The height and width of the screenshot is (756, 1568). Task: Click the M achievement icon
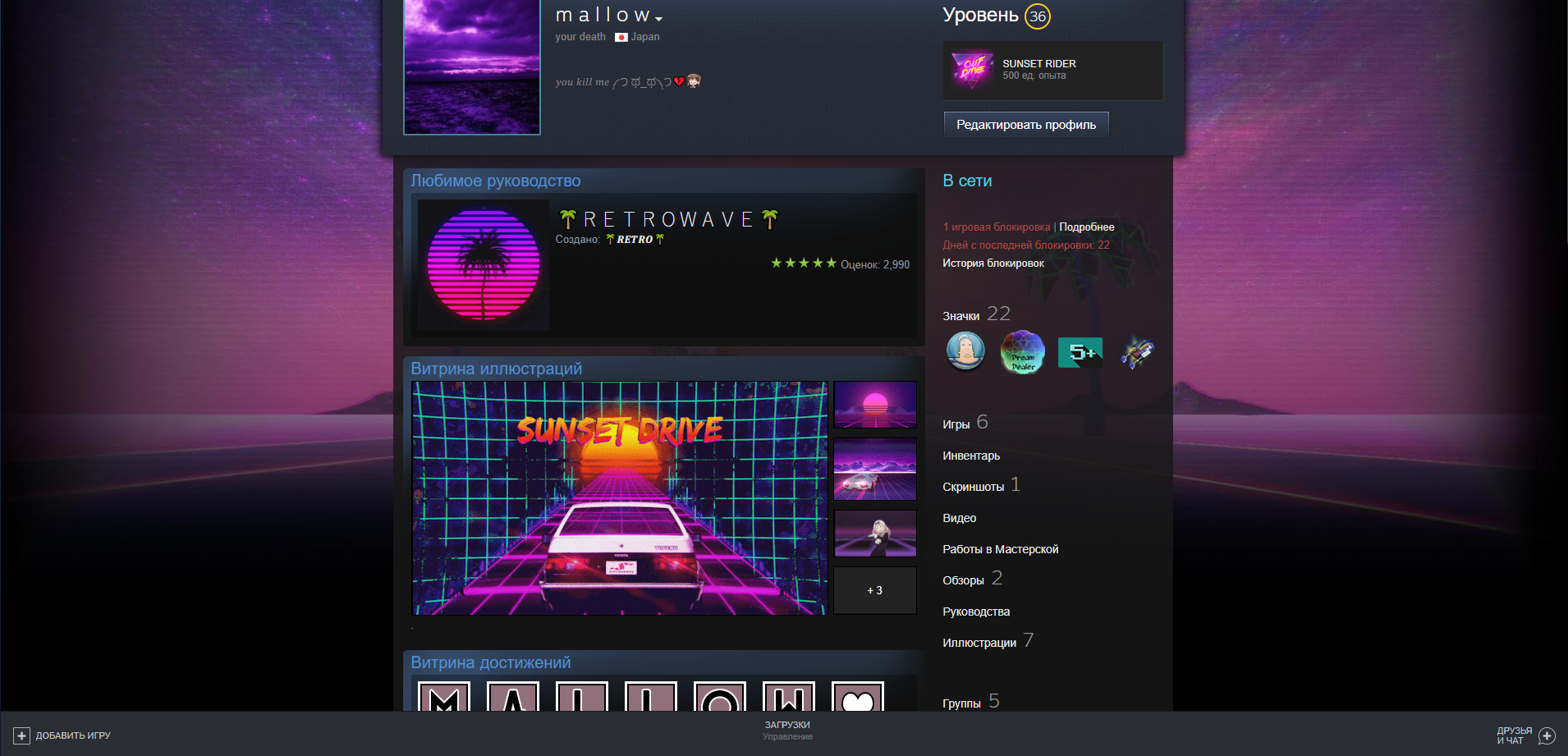pyautogui.click(x=444, y=696)
